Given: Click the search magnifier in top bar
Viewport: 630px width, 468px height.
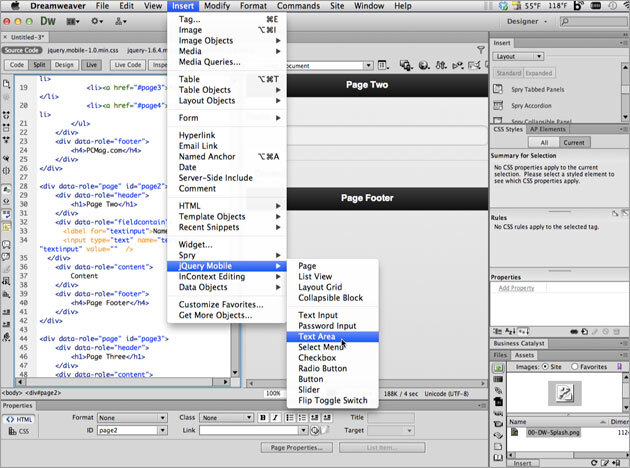Looking at the screenshot, I should point(565,21).
